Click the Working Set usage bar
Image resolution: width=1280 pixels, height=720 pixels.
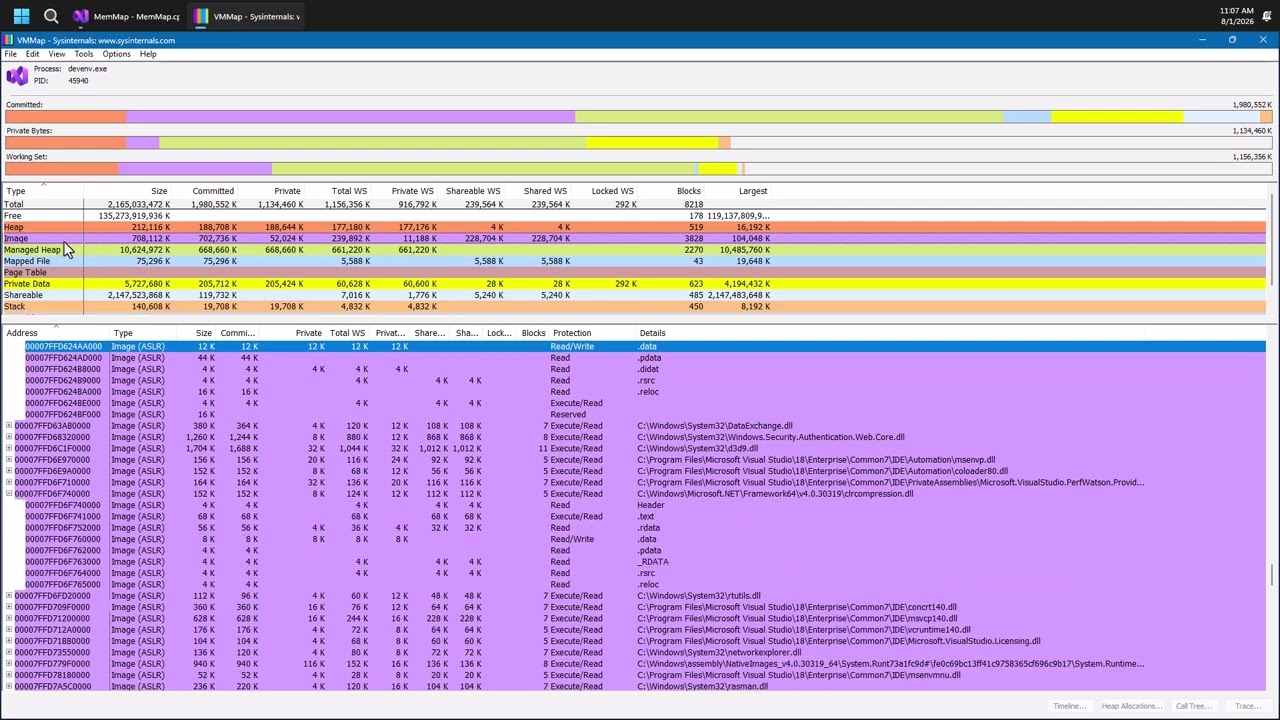point(638,169)
